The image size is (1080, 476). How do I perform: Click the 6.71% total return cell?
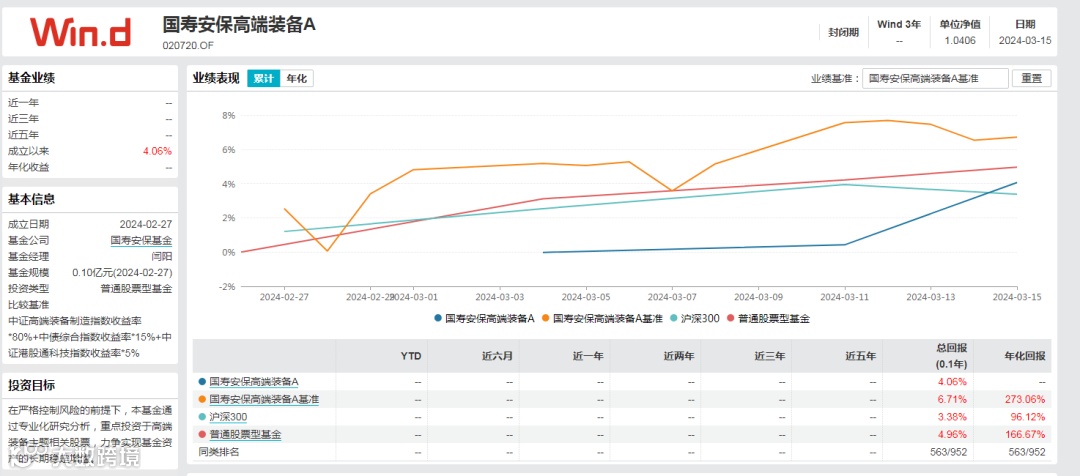coord(953,400)
